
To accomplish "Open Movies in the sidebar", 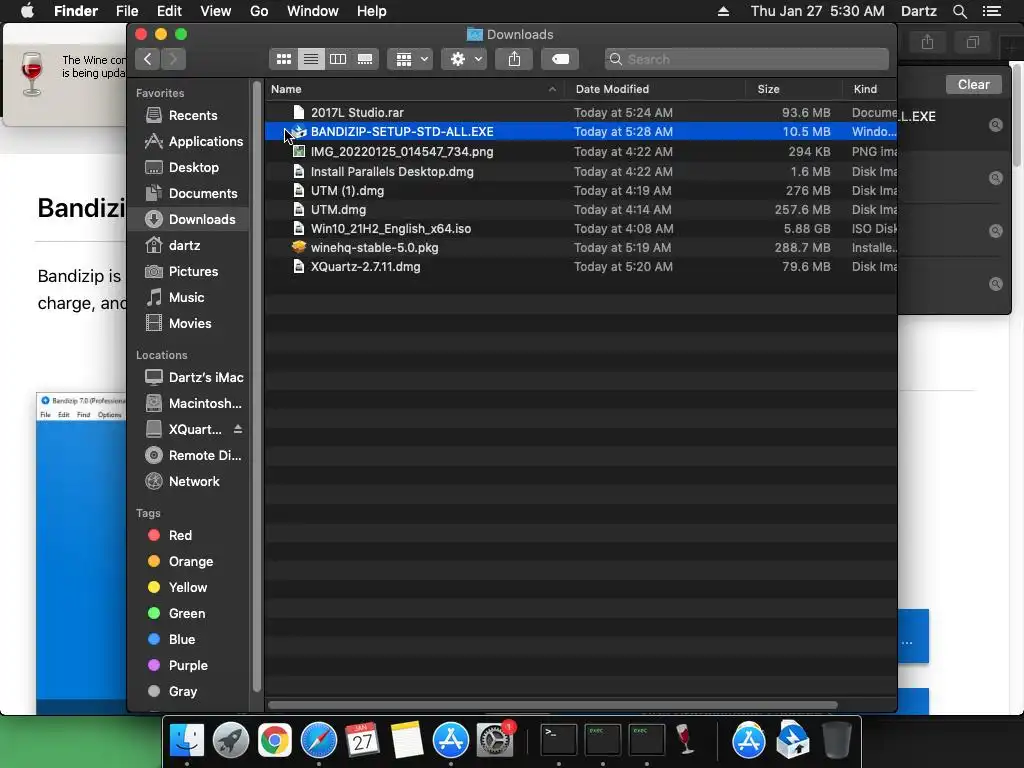I will click(x=187, y=323).
